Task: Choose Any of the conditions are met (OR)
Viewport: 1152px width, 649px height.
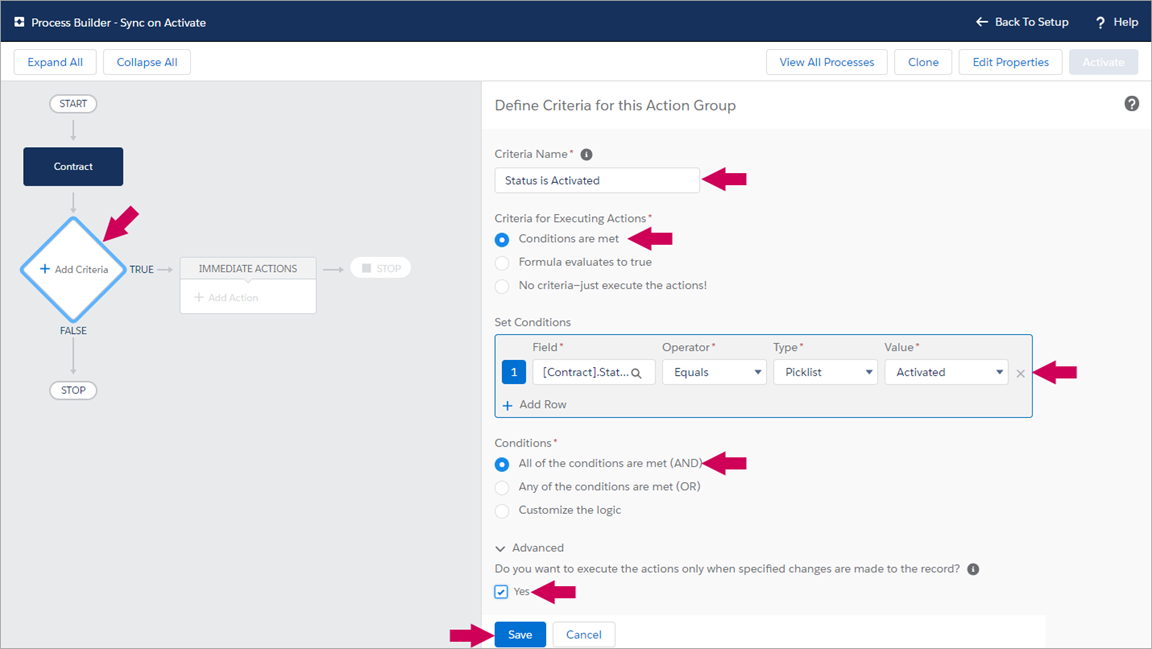Action: 502,487
